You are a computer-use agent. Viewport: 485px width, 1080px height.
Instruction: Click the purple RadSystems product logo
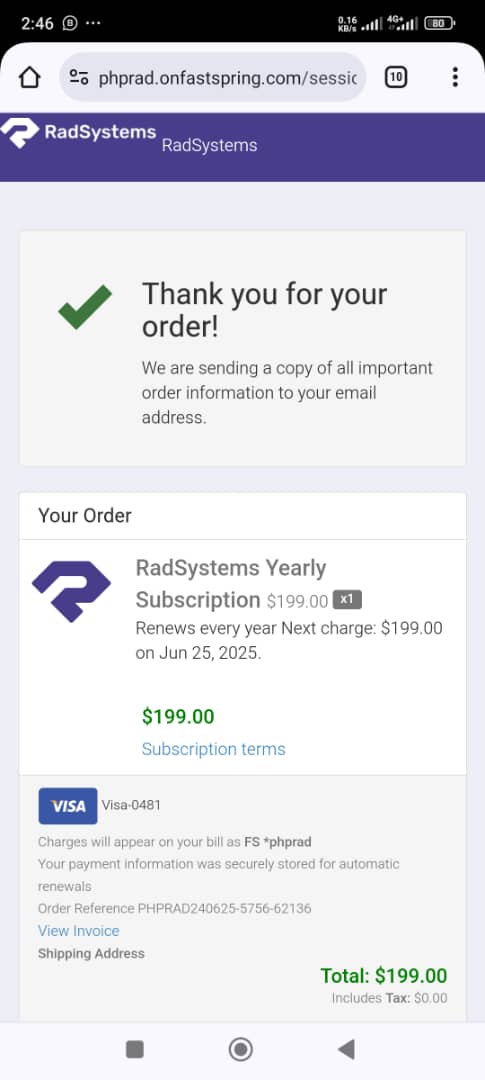click(x=72, y=592)
